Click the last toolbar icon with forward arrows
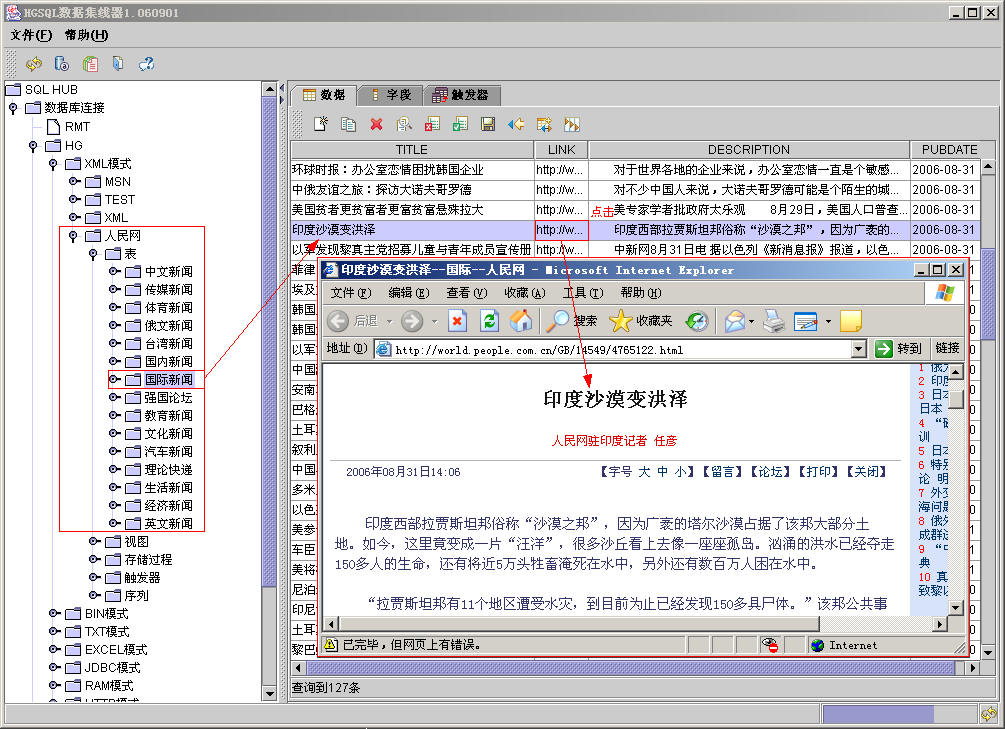This screenshot has width=1005, height=729. tap(571, 124)
